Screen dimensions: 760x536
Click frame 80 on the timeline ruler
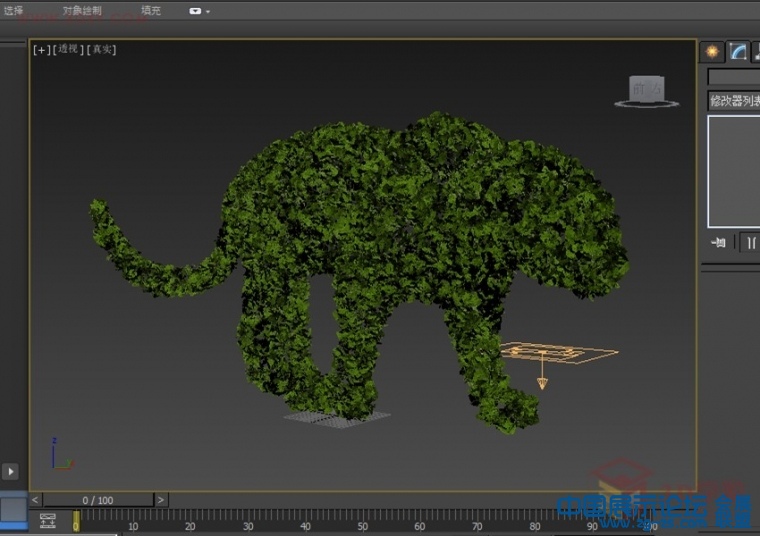point(535,525)
